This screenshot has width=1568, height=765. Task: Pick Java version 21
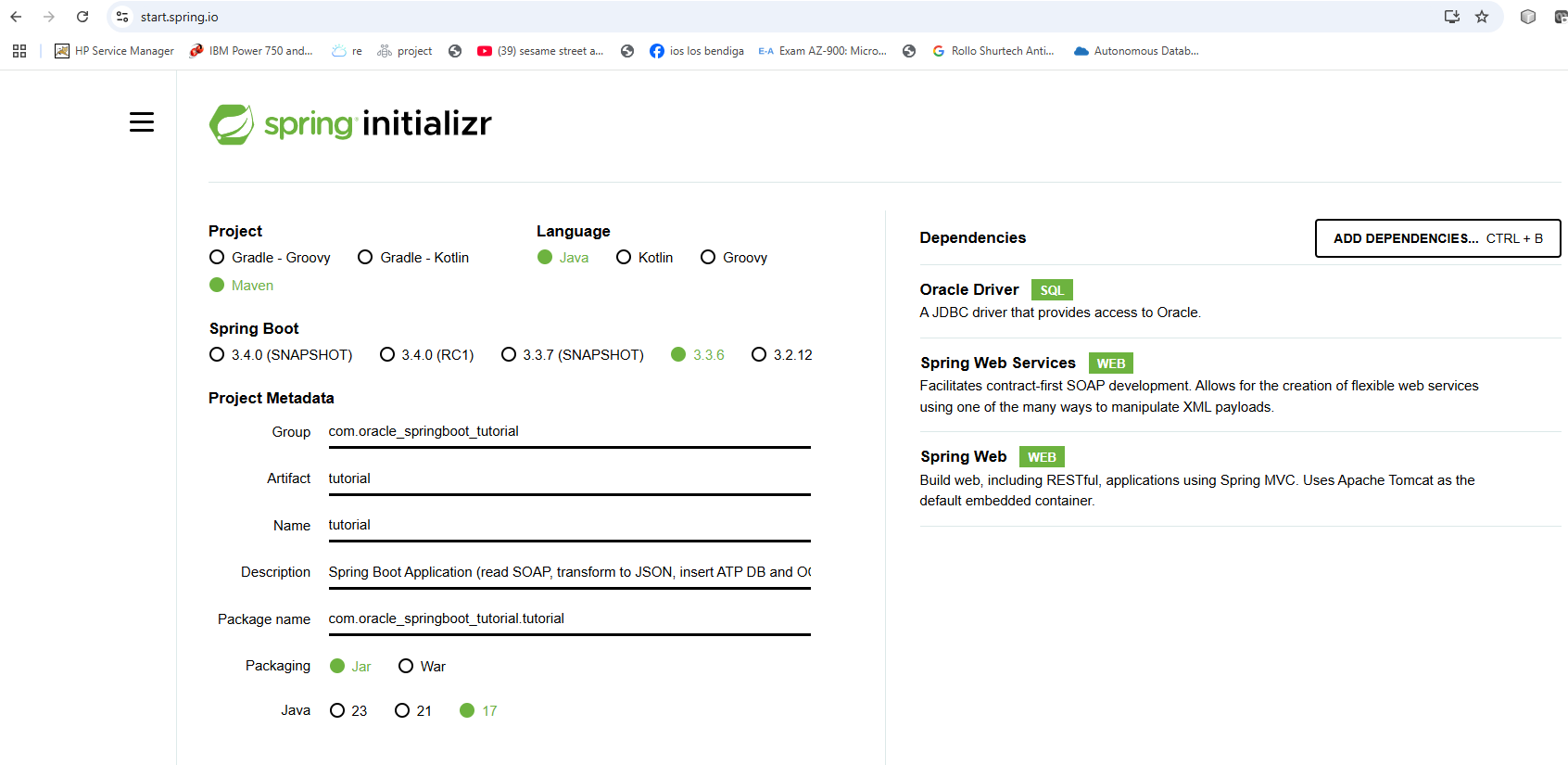pos(413,711)
